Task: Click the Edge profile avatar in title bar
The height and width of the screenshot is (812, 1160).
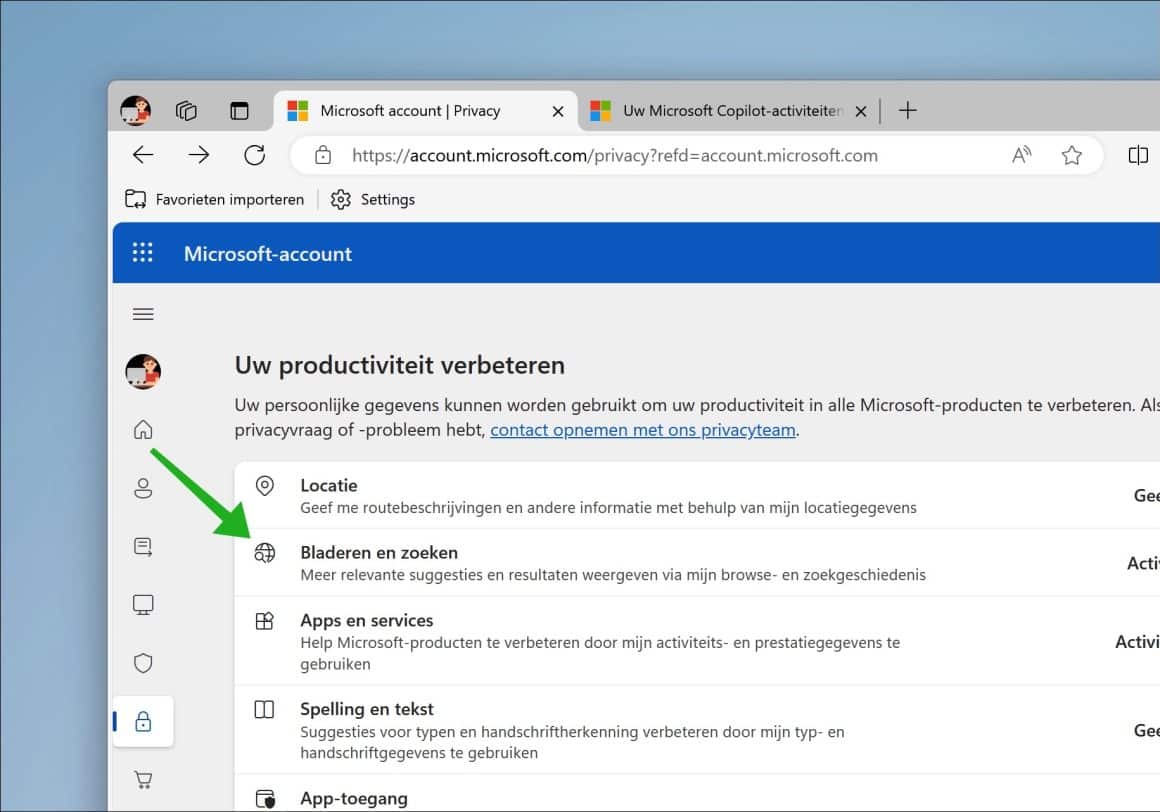Action: pos(135,111)
